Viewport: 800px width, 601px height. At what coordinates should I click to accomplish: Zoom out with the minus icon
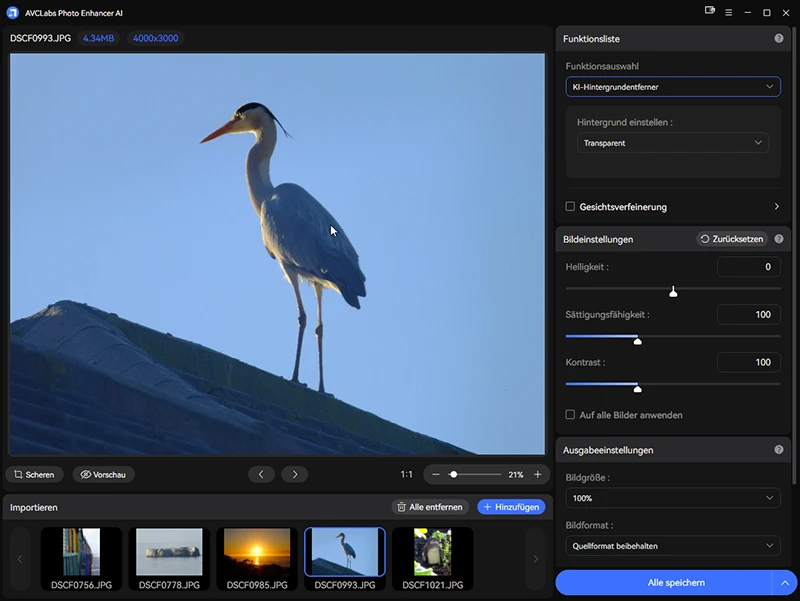coord(436,475)
